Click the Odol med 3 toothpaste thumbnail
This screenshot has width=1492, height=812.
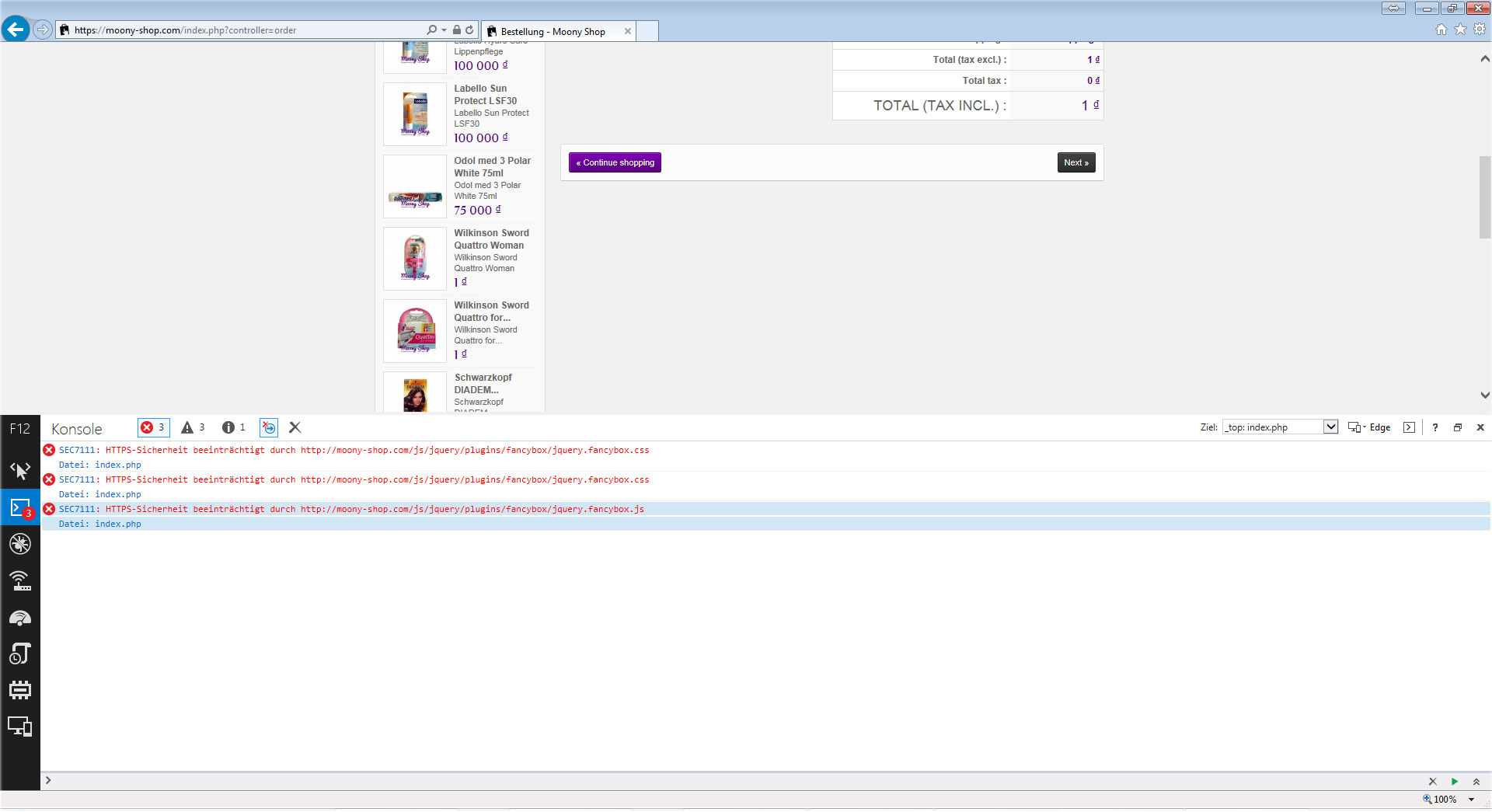[415, 186]
